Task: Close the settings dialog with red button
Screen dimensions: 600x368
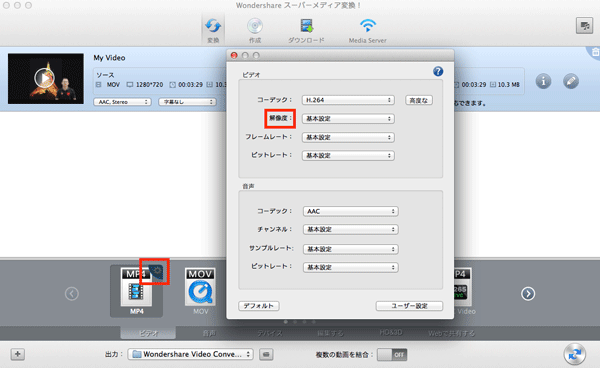Action: pyautogui.click(x=234, y=55)
